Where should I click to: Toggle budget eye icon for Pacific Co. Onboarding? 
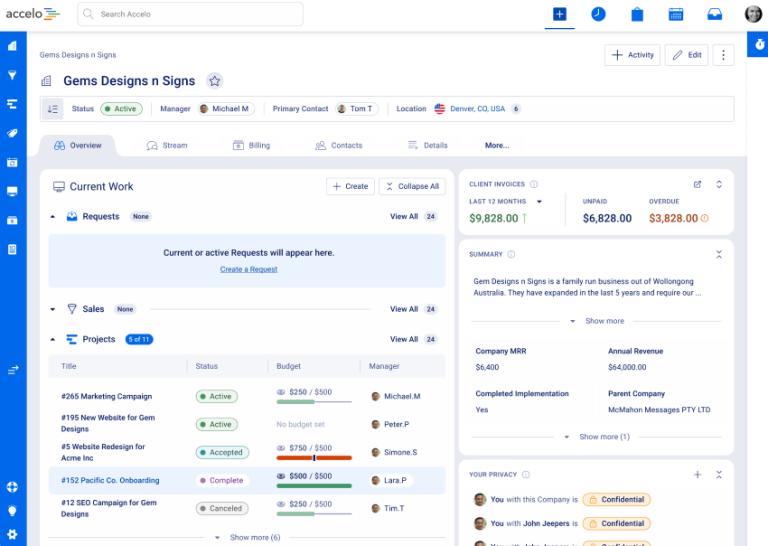[x=281, y=477]
